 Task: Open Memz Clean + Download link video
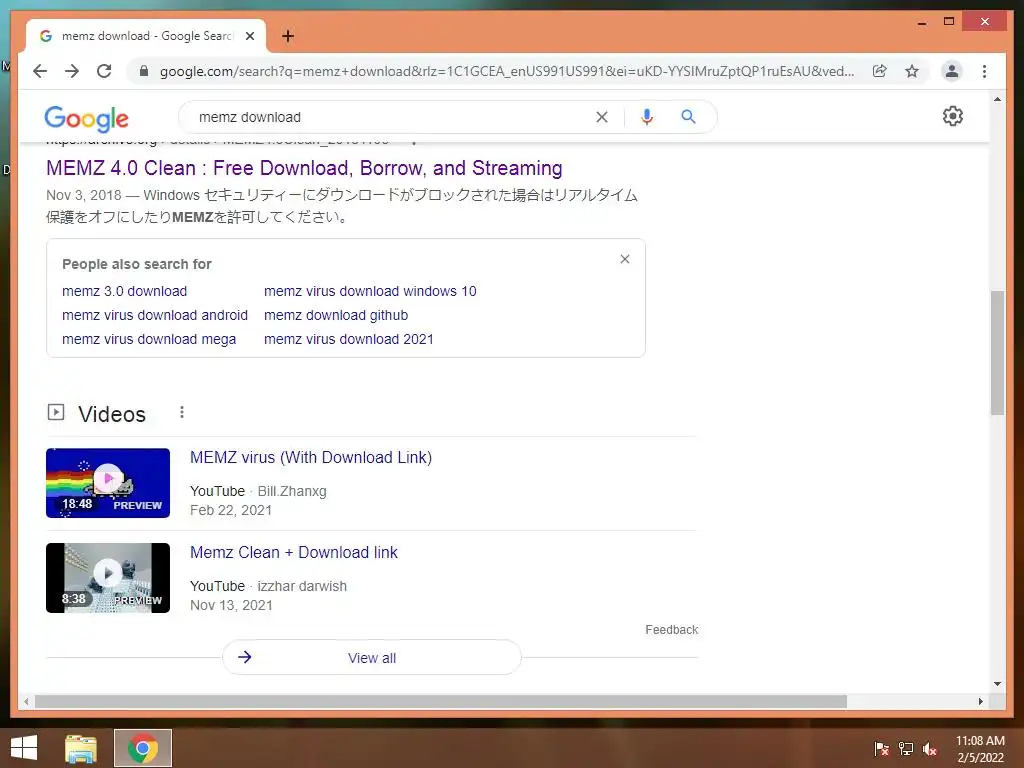click(x=293, y=552)
